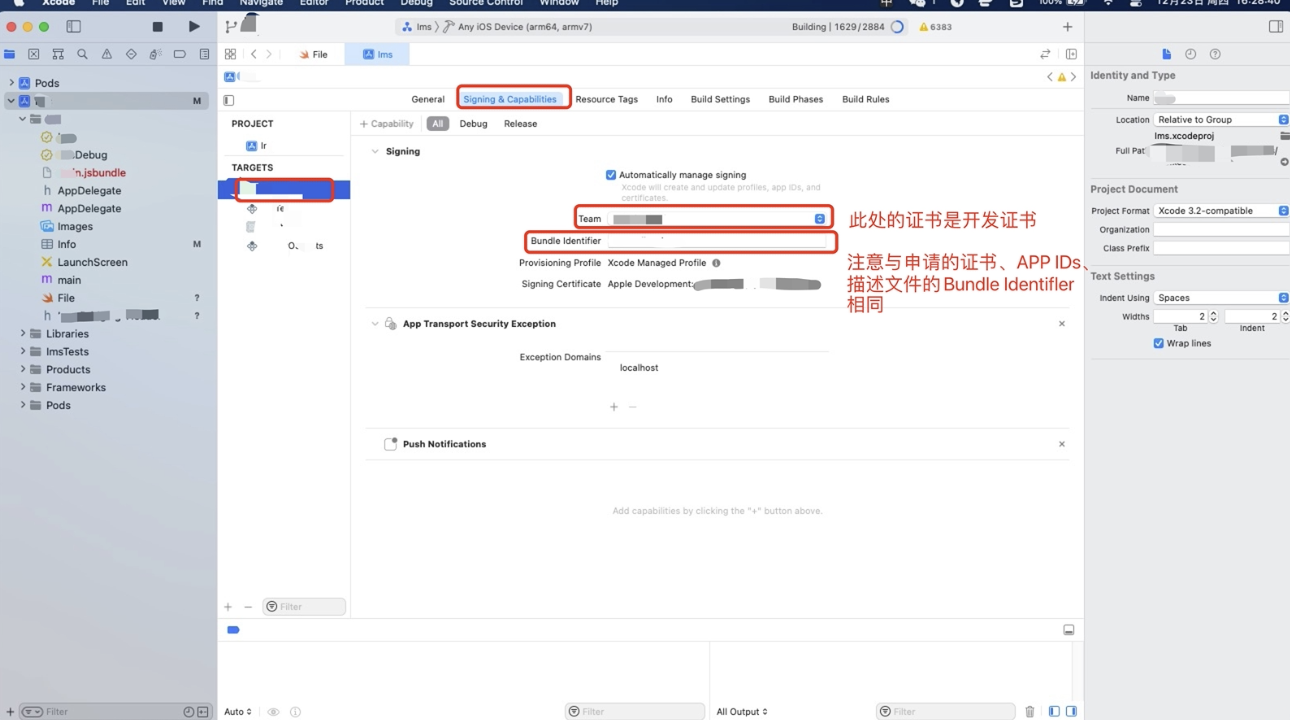The width and height of the screenshot is (1290, 720).
Task: Click the editor review swap-arrows icon
Action: click(1045, 54)
